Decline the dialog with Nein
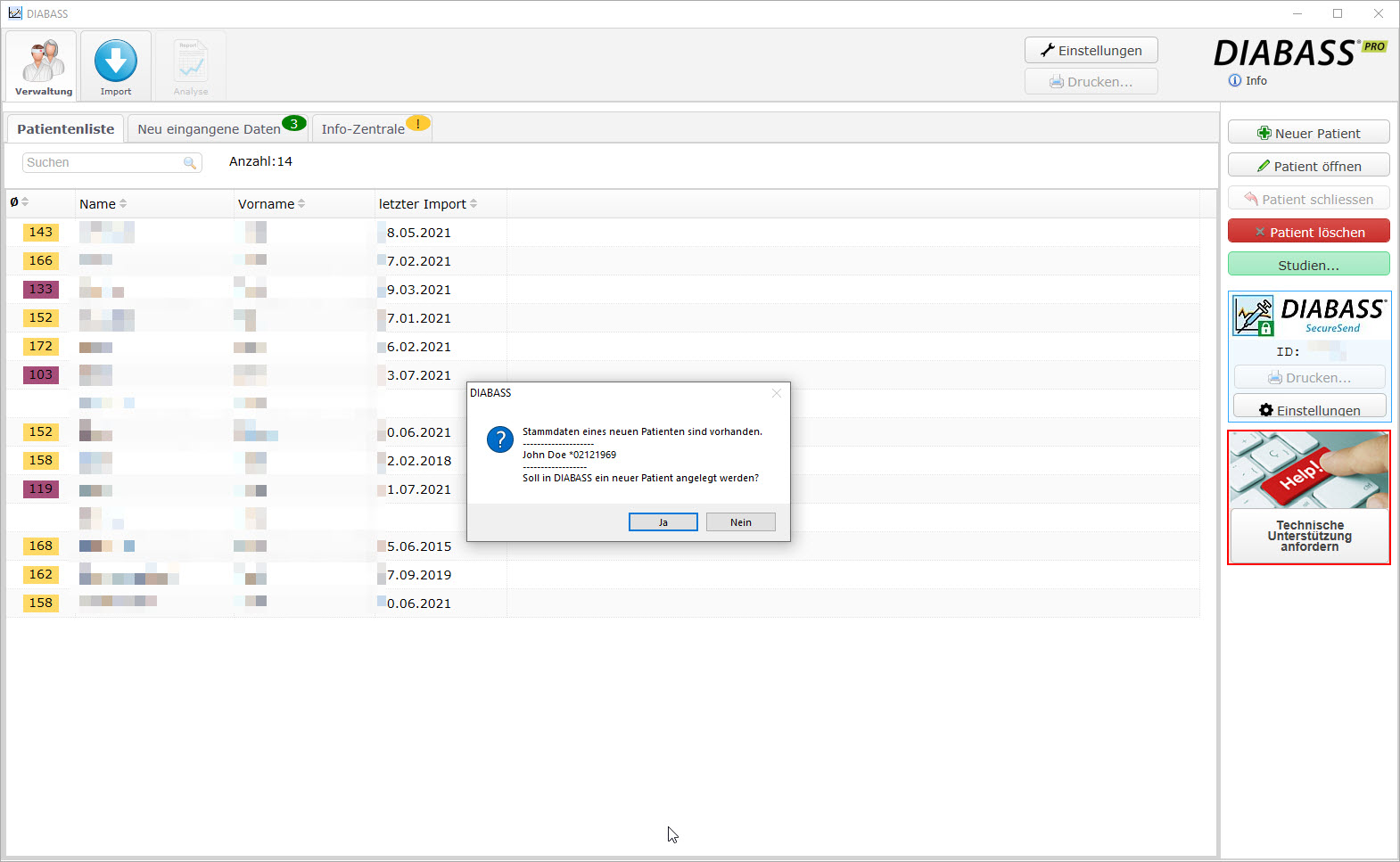Screen dimensions: 1400x862 [740, 522]
